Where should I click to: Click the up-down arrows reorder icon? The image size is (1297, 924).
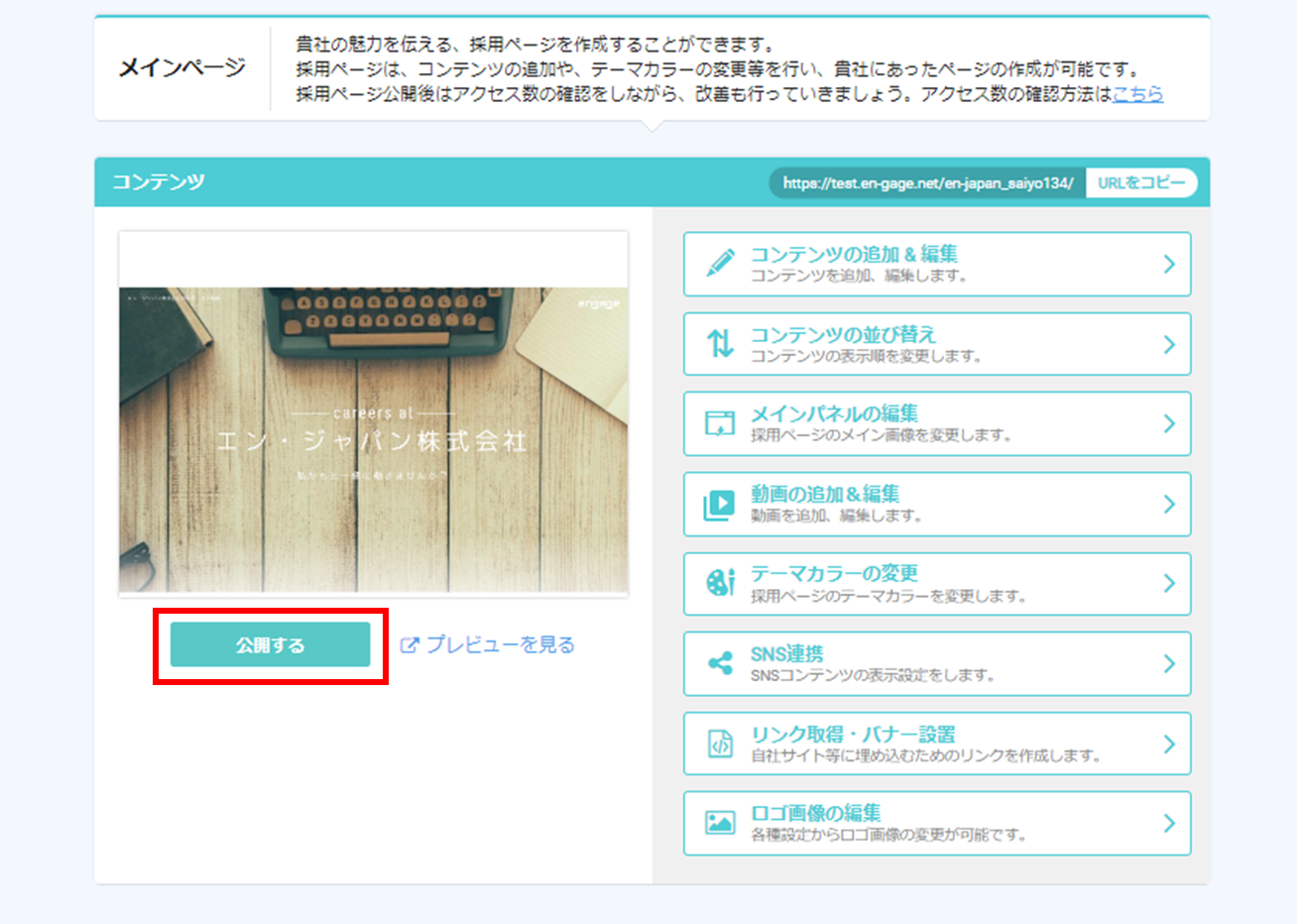(x=721, y=344)
